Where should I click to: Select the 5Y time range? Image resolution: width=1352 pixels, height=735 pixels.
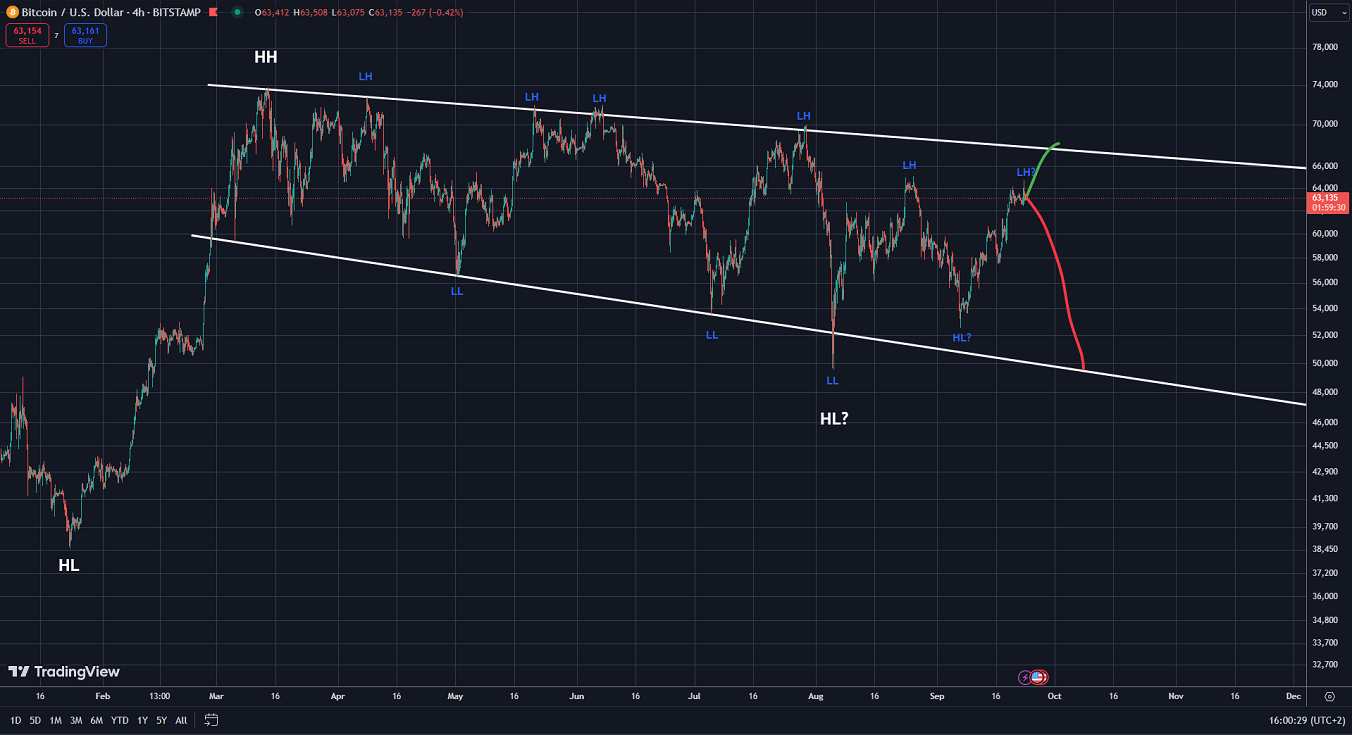coord(162,720)
